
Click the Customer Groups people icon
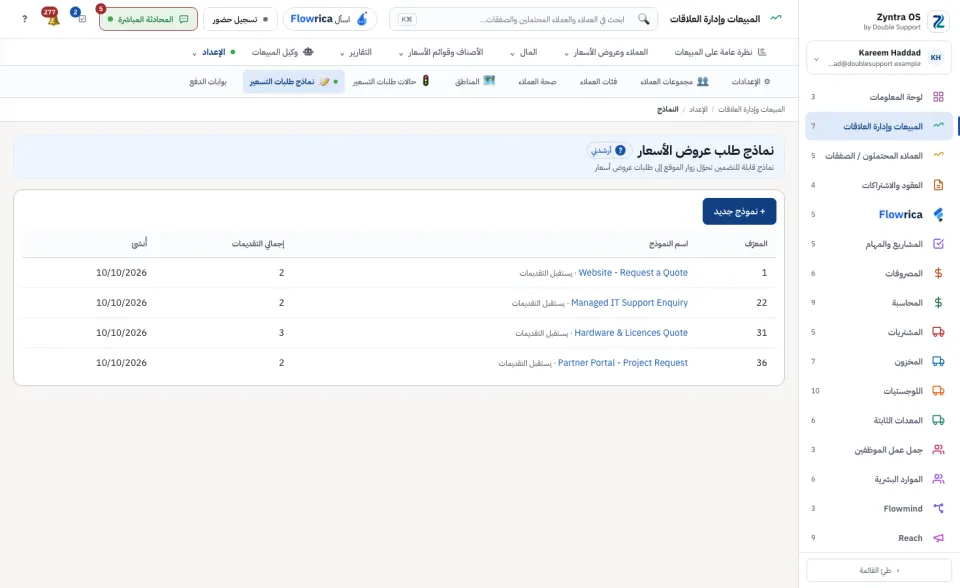pos(702,81)
